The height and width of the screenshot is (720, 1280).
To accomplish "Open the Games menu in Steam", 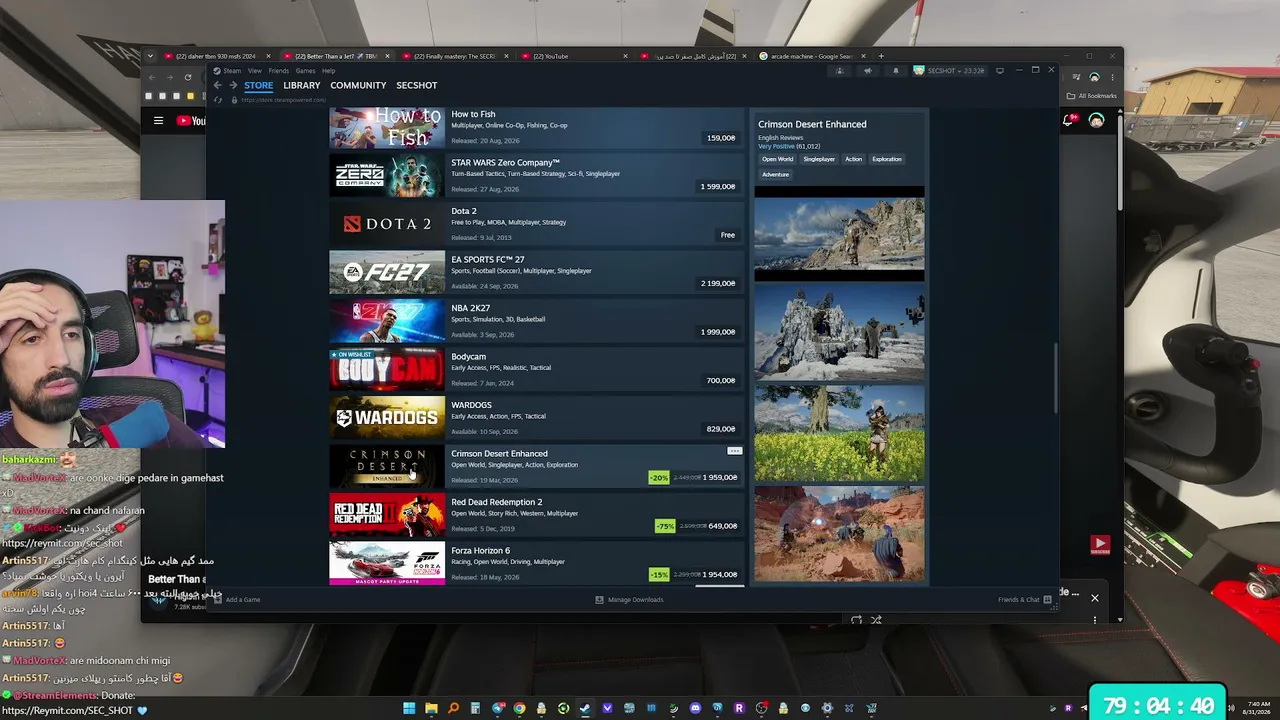I will [305, 71].
